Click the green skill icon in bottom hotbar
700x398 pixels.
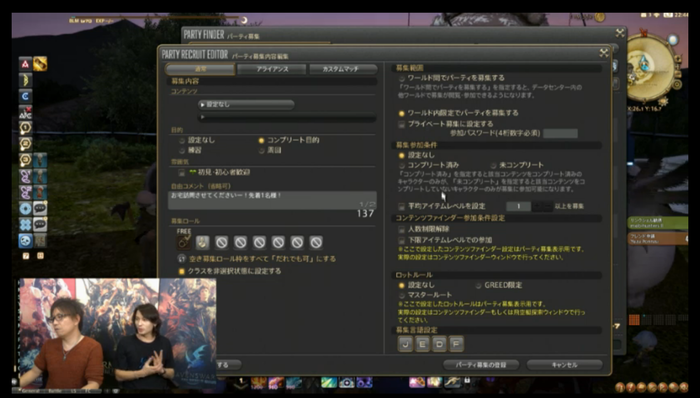[x=329, y=382]
